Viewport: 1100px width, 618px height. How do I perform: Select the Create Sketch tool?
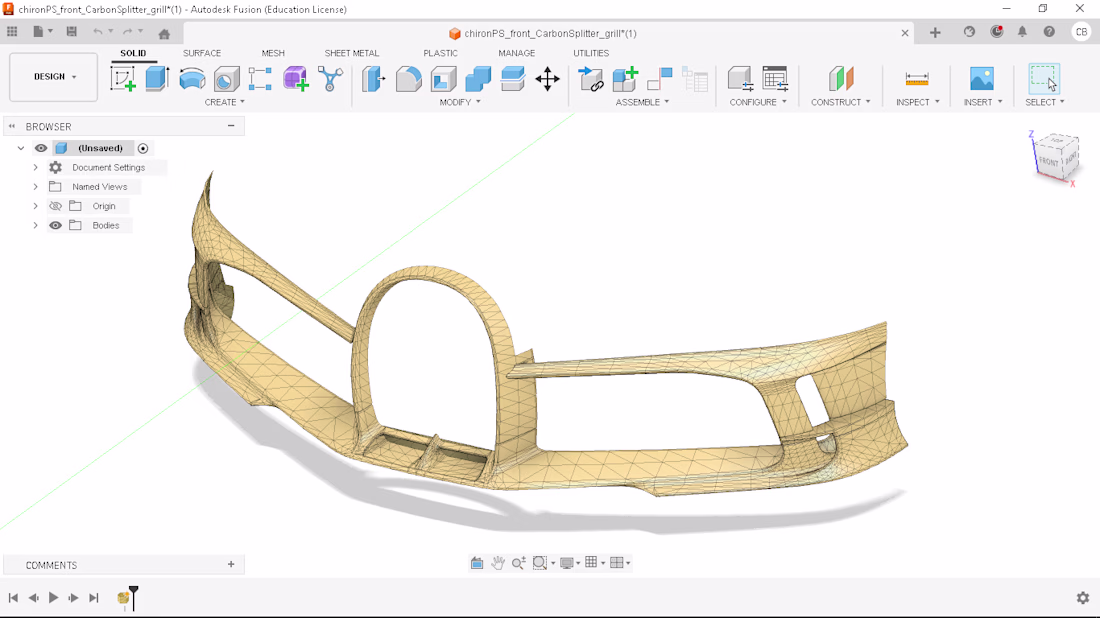123,79
